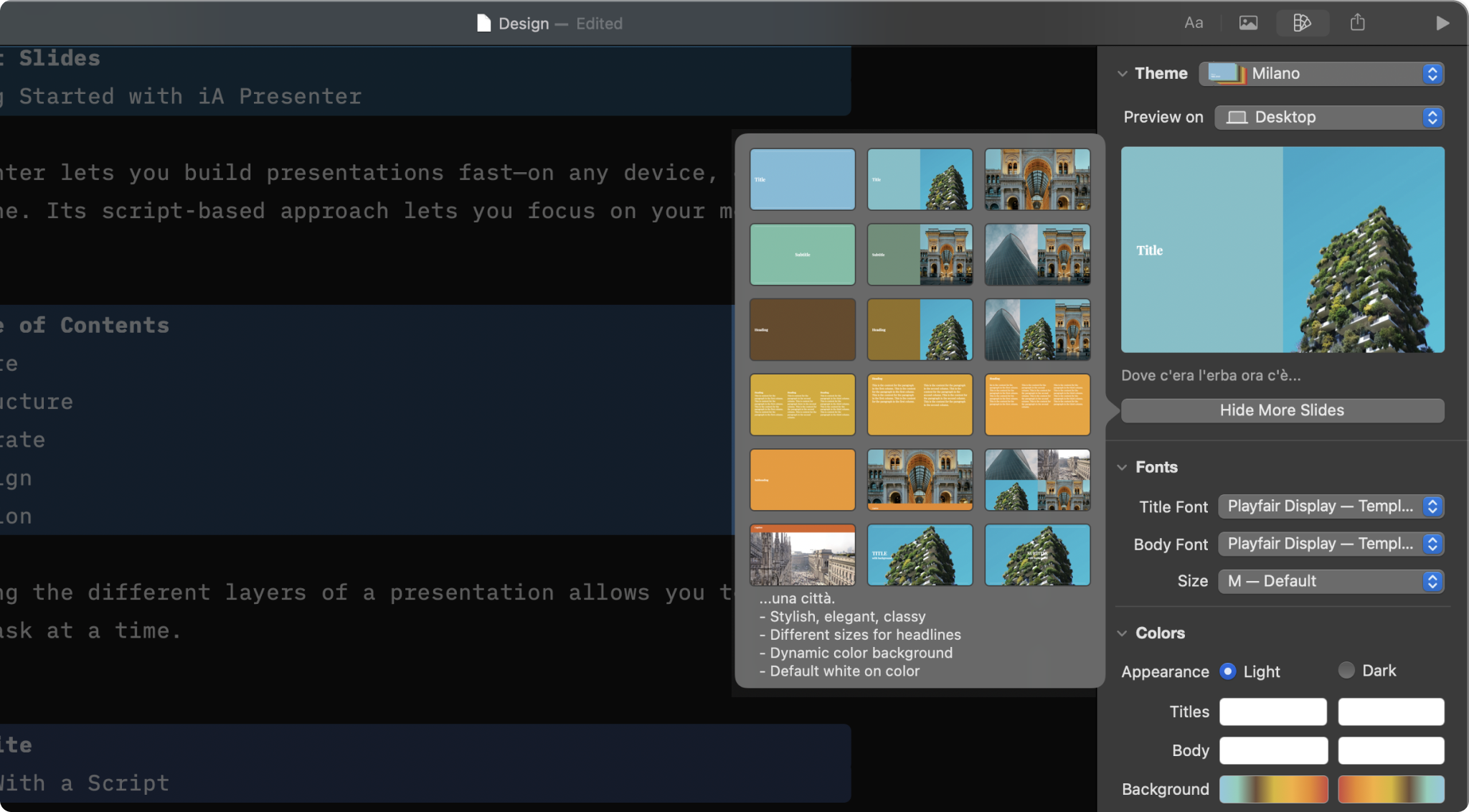The height and width of the screenshot is (812, 1469).
Task: Select the Dark appearance radio button
Action: [x=1346, y=670]
